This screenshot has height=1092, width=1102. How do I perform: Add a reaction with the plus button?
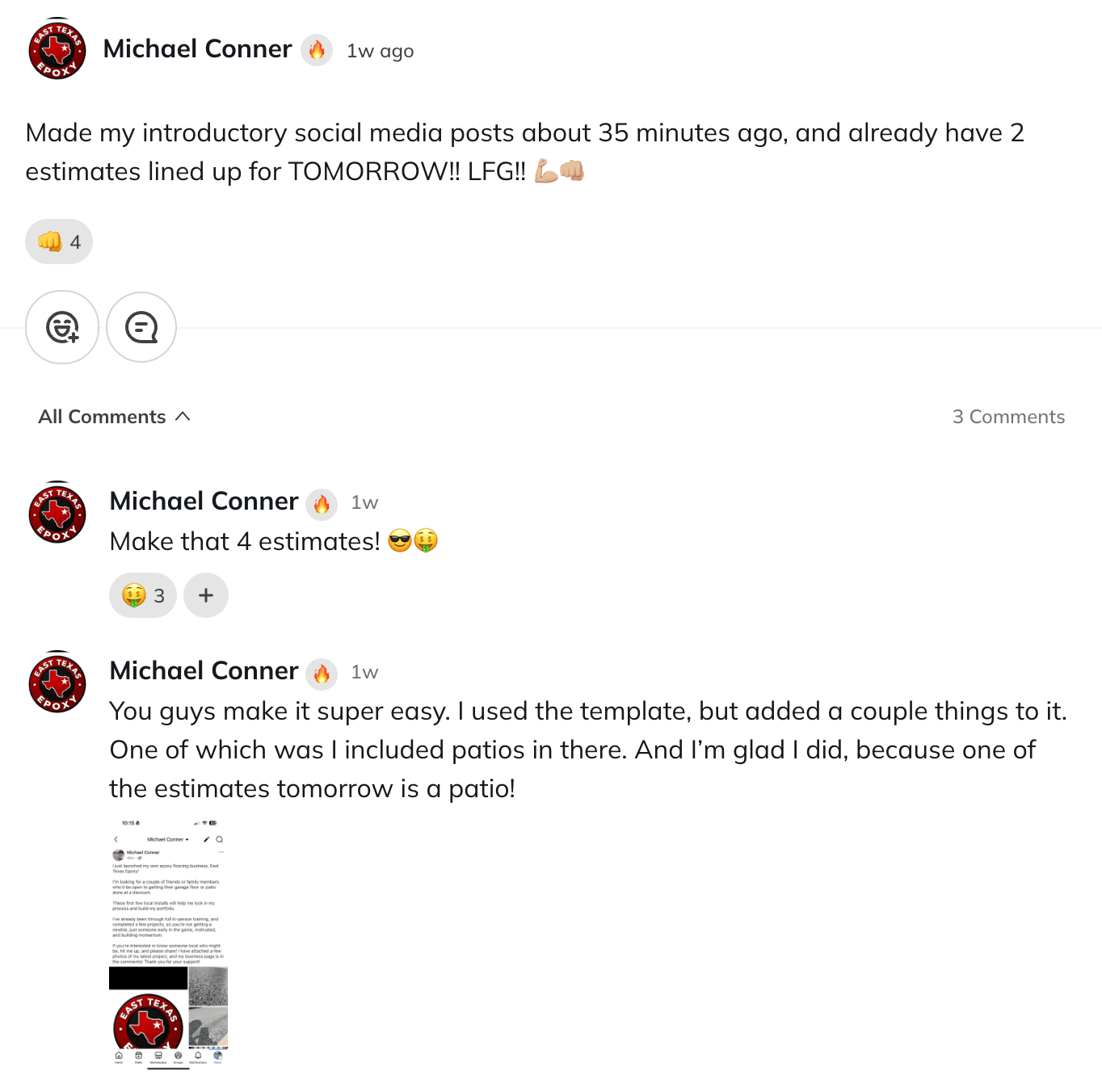coord(206,595)
